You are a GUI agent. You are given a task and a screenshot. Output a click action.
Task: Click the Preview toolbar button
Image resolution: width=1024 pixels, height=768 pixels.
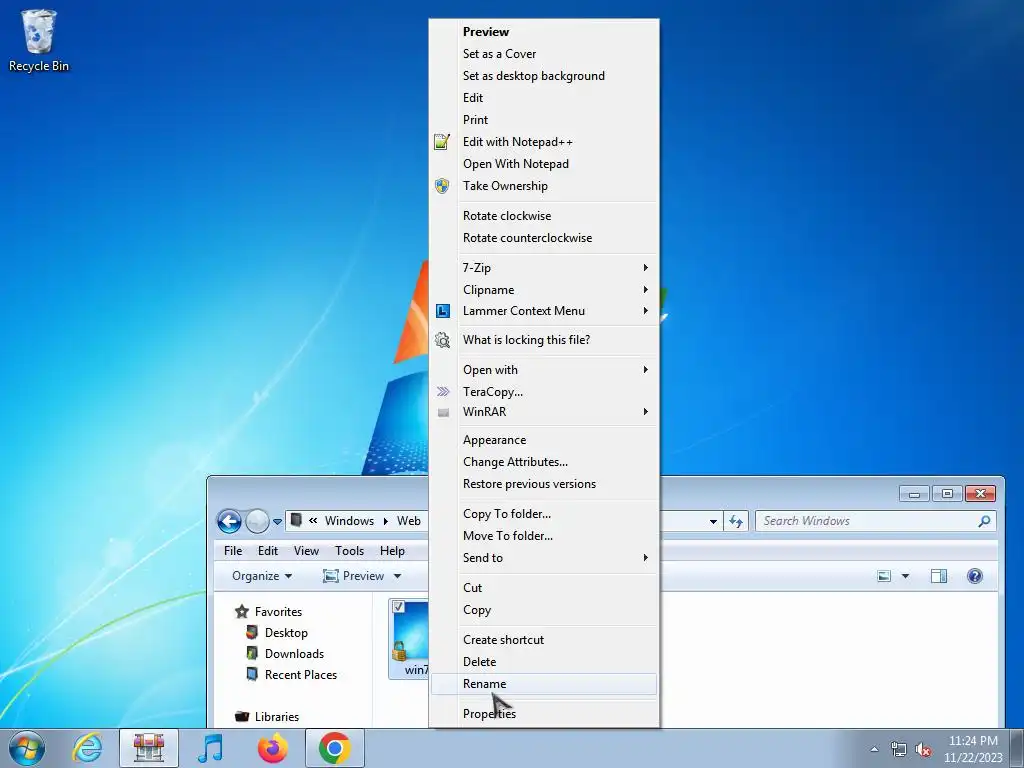[353, 576]
